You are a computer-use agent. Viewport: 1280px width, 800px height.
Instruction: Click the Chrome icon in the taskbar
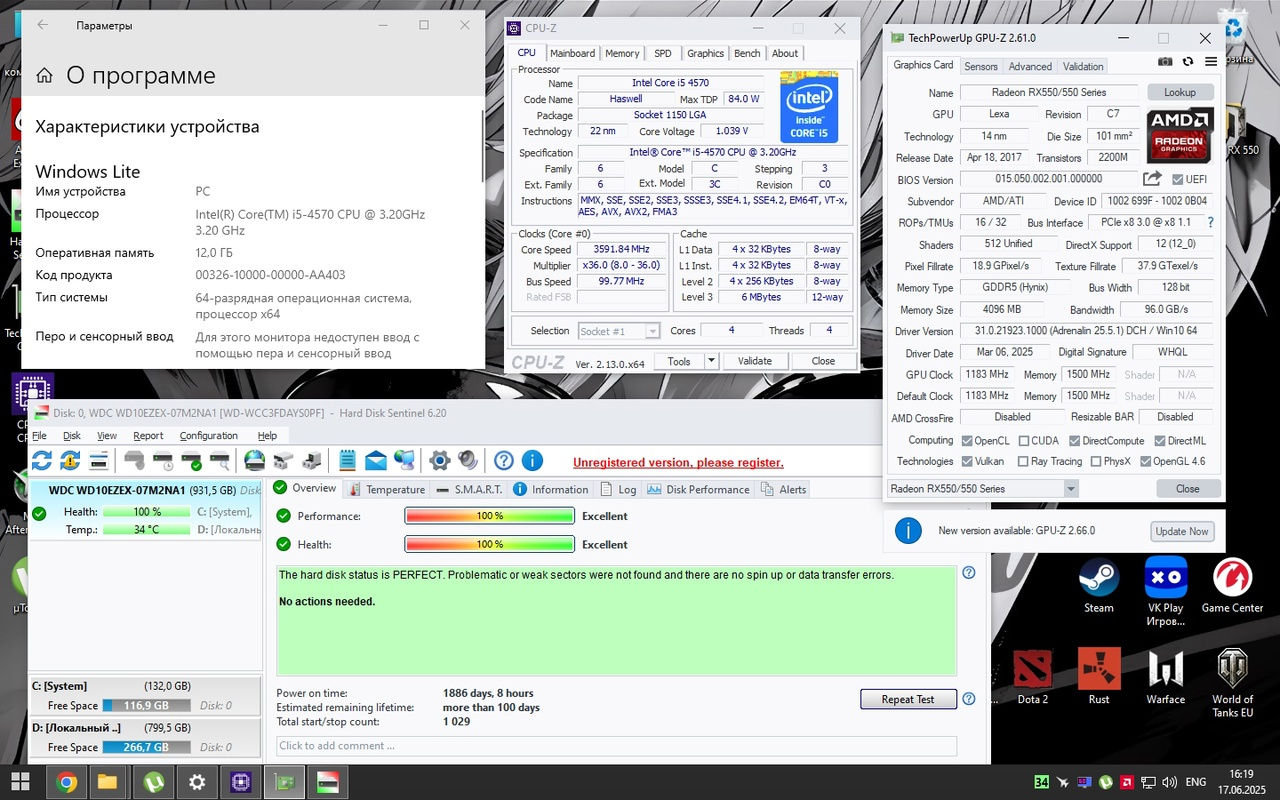tap(67, 782)
